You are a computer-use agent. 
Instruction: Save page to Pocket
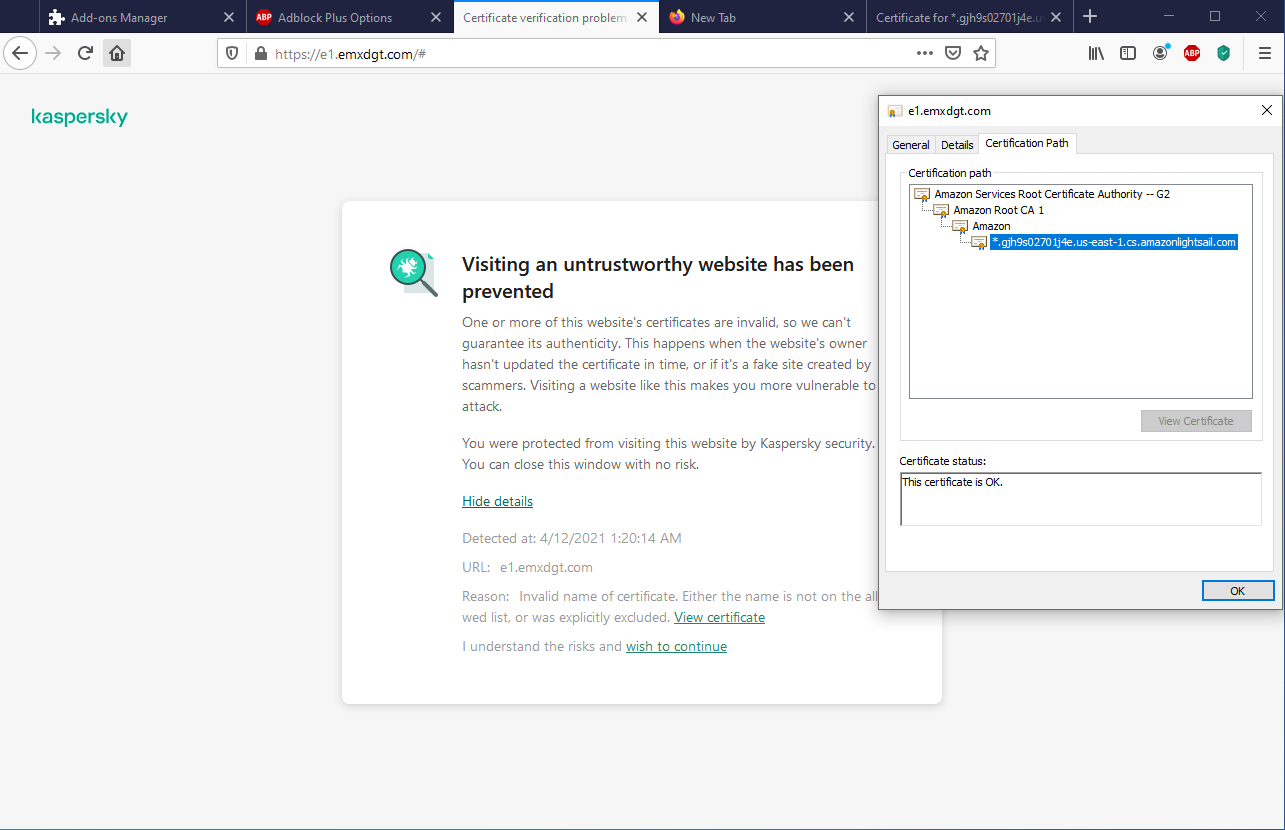(953, 53)
